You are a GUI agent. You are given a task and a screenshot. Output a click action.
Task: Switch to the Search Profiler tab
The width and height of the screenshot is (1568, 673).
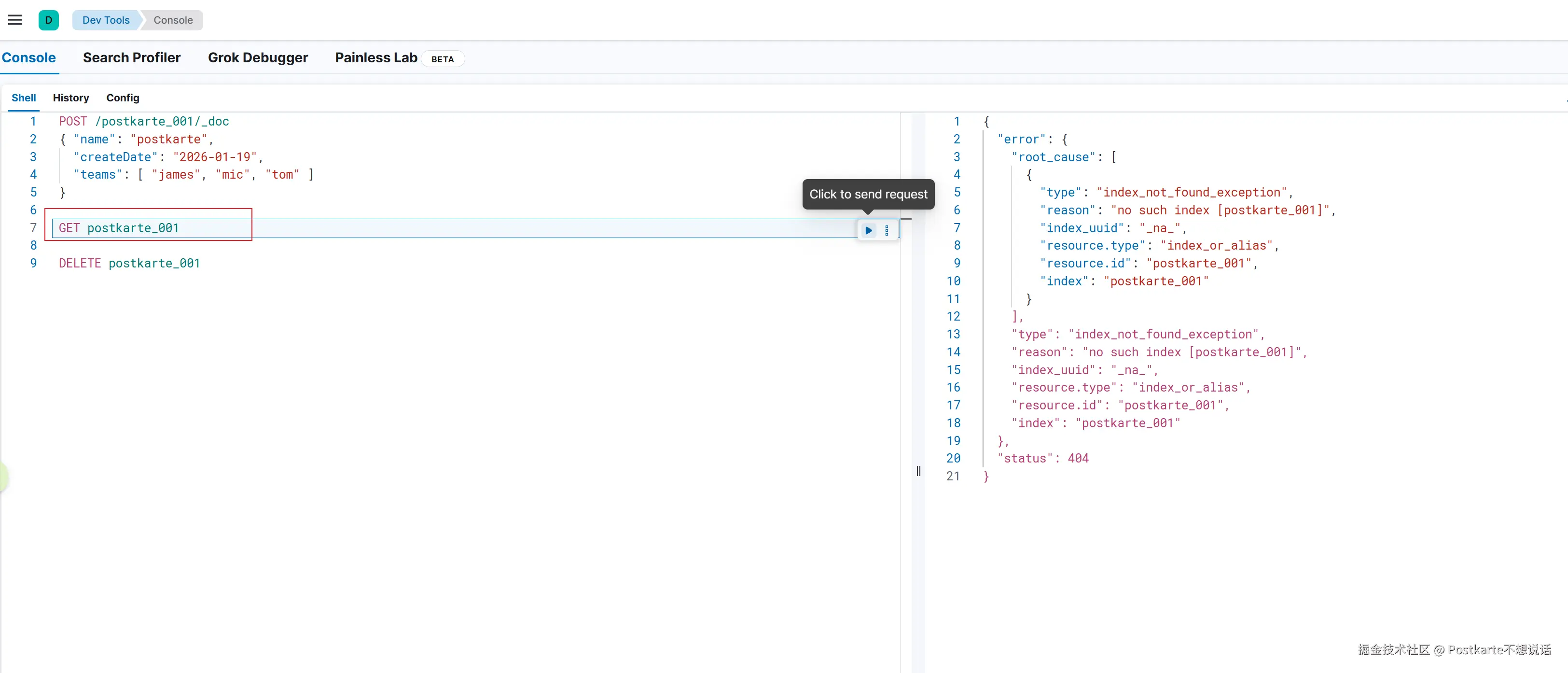131,58
